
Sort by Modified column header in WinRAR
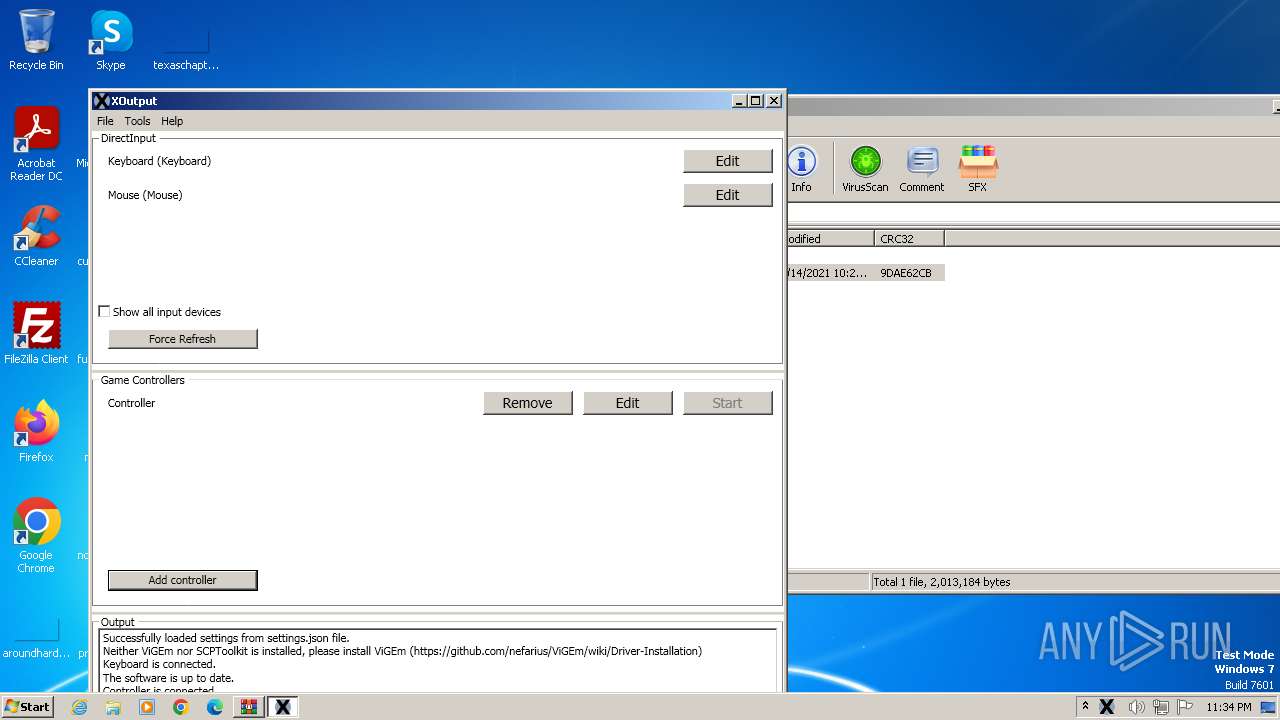[831, 239]
